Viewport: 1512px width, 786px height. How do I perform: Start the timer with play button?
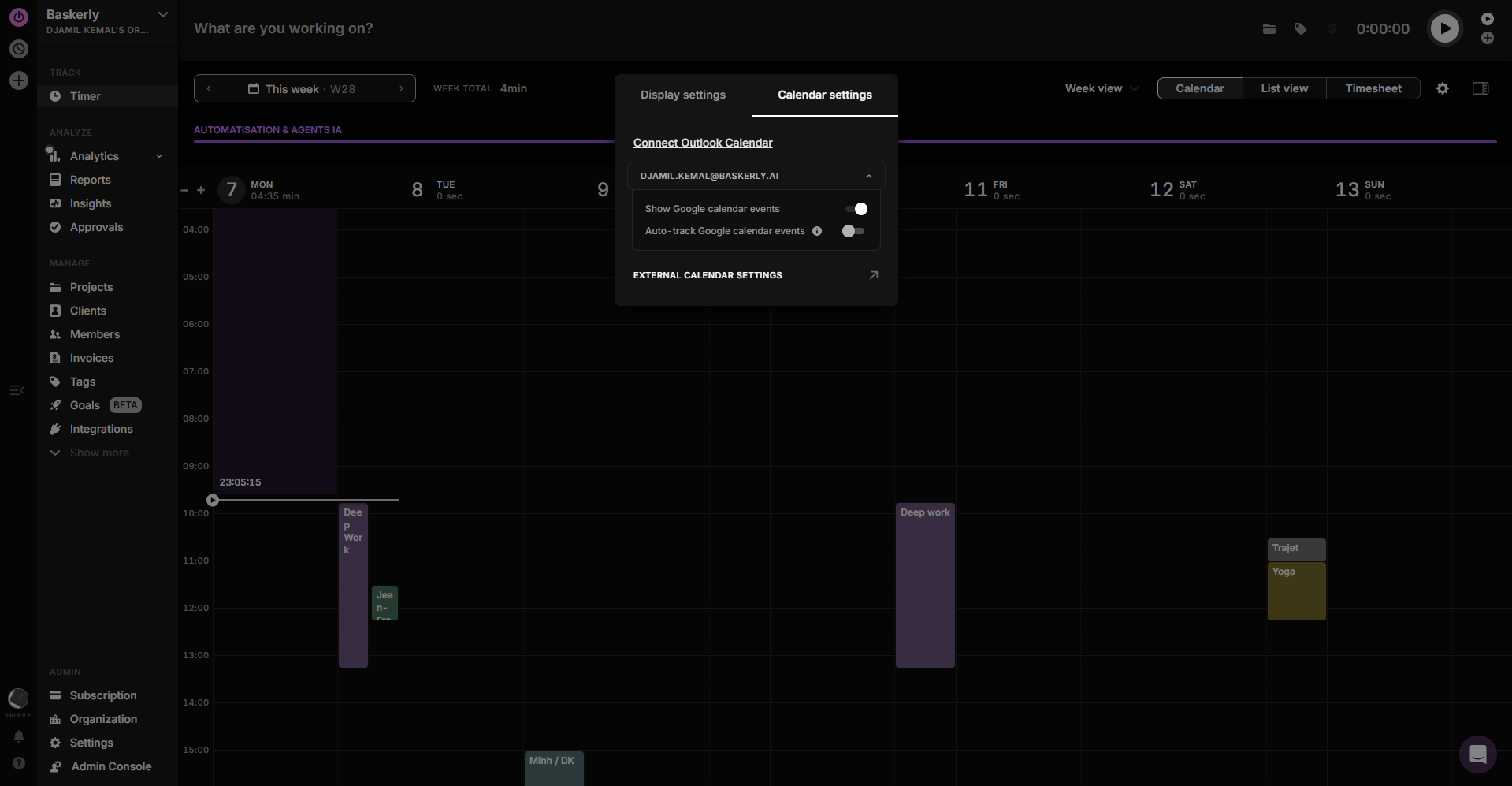click(1444, 29)
